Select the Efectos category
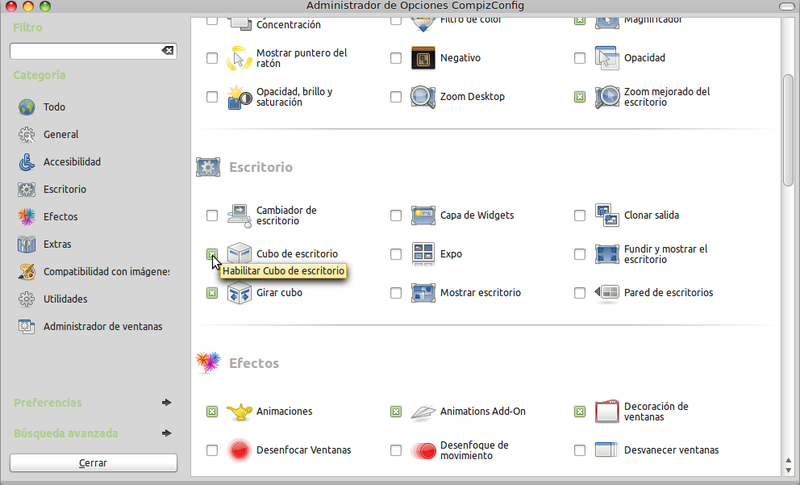This screenshot has height=485, width=800. 60,216
